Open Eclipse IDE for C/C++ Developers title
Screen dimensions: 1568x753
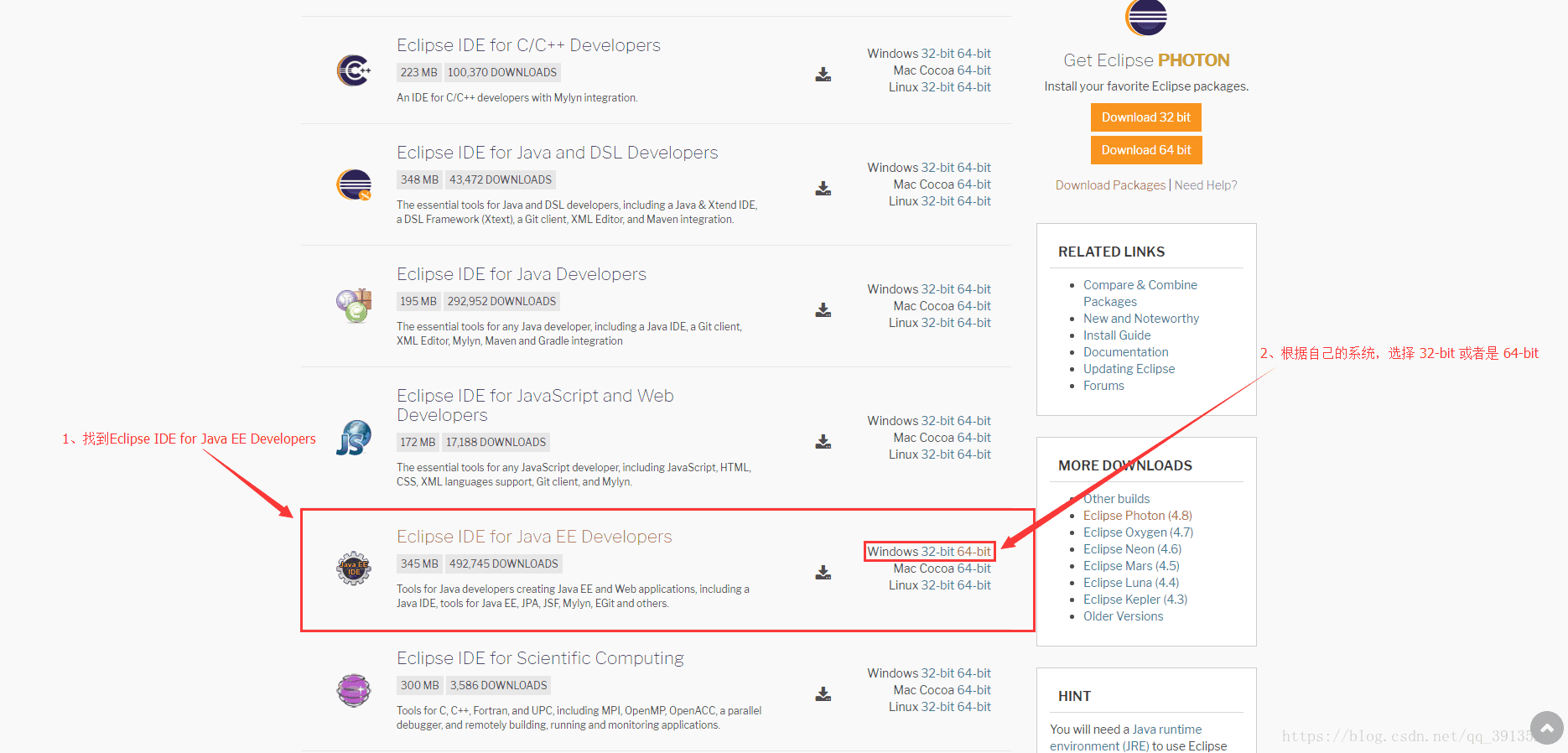pos(528,45)
